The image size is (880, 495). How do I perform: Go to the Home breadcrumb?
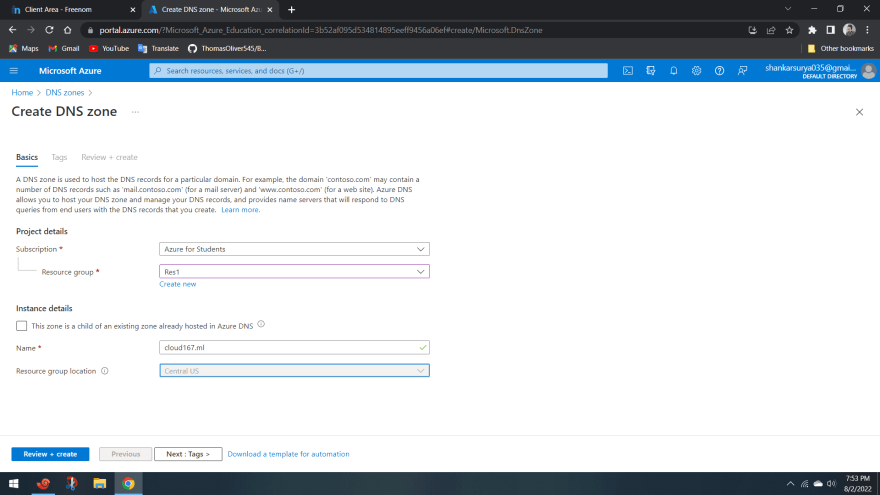click(x=22, y=93)
